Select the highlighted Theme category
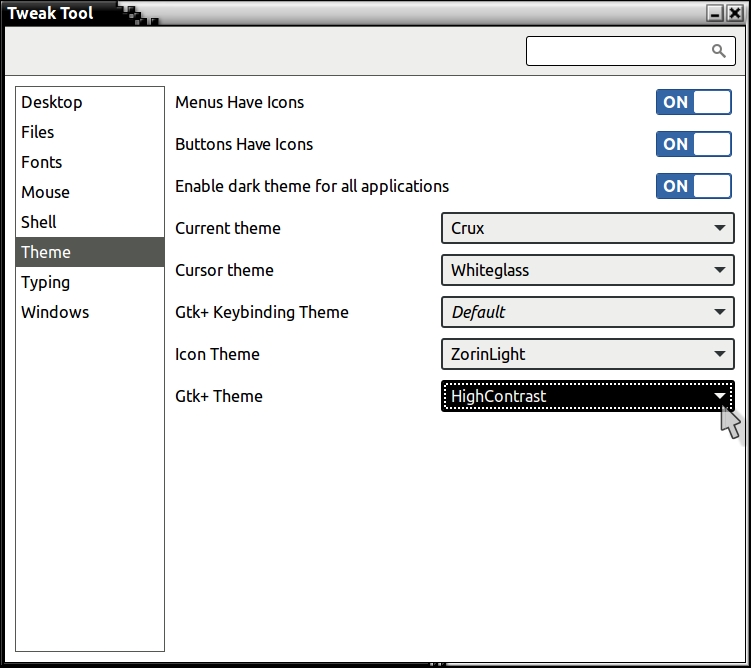The height and width of the screenshot is (668, 751). (46, 252)
